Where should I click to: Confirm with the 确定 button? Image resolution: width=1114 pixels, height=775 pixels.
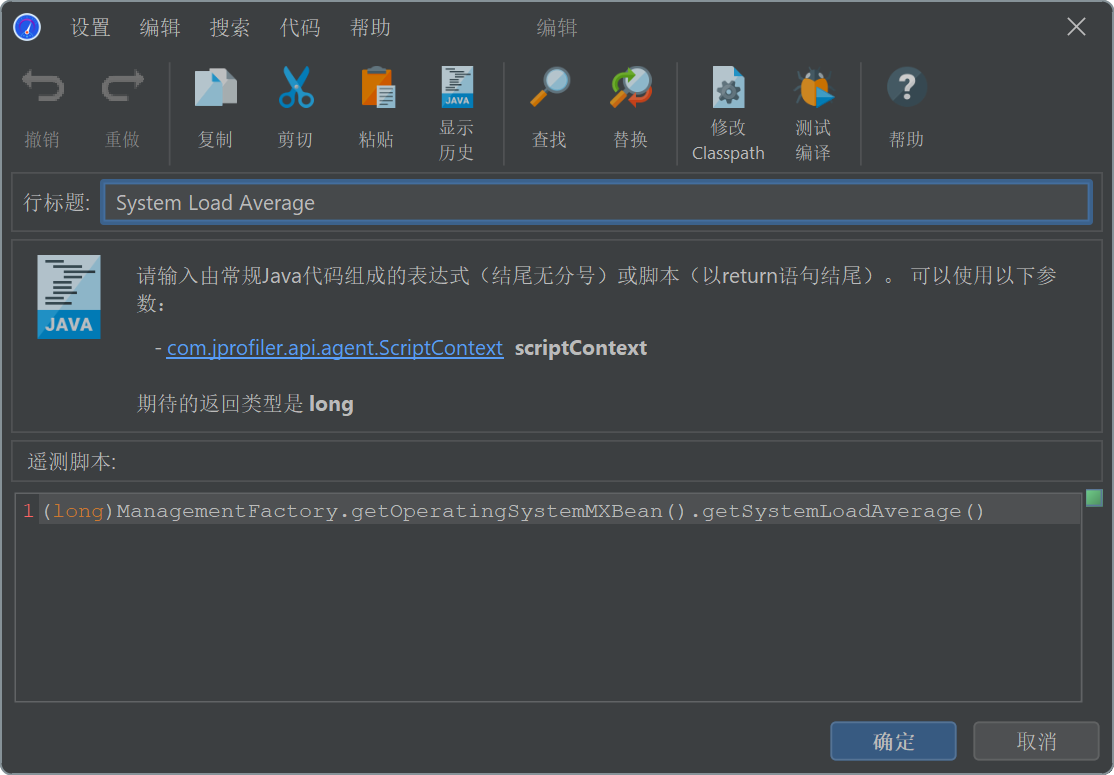893,741
